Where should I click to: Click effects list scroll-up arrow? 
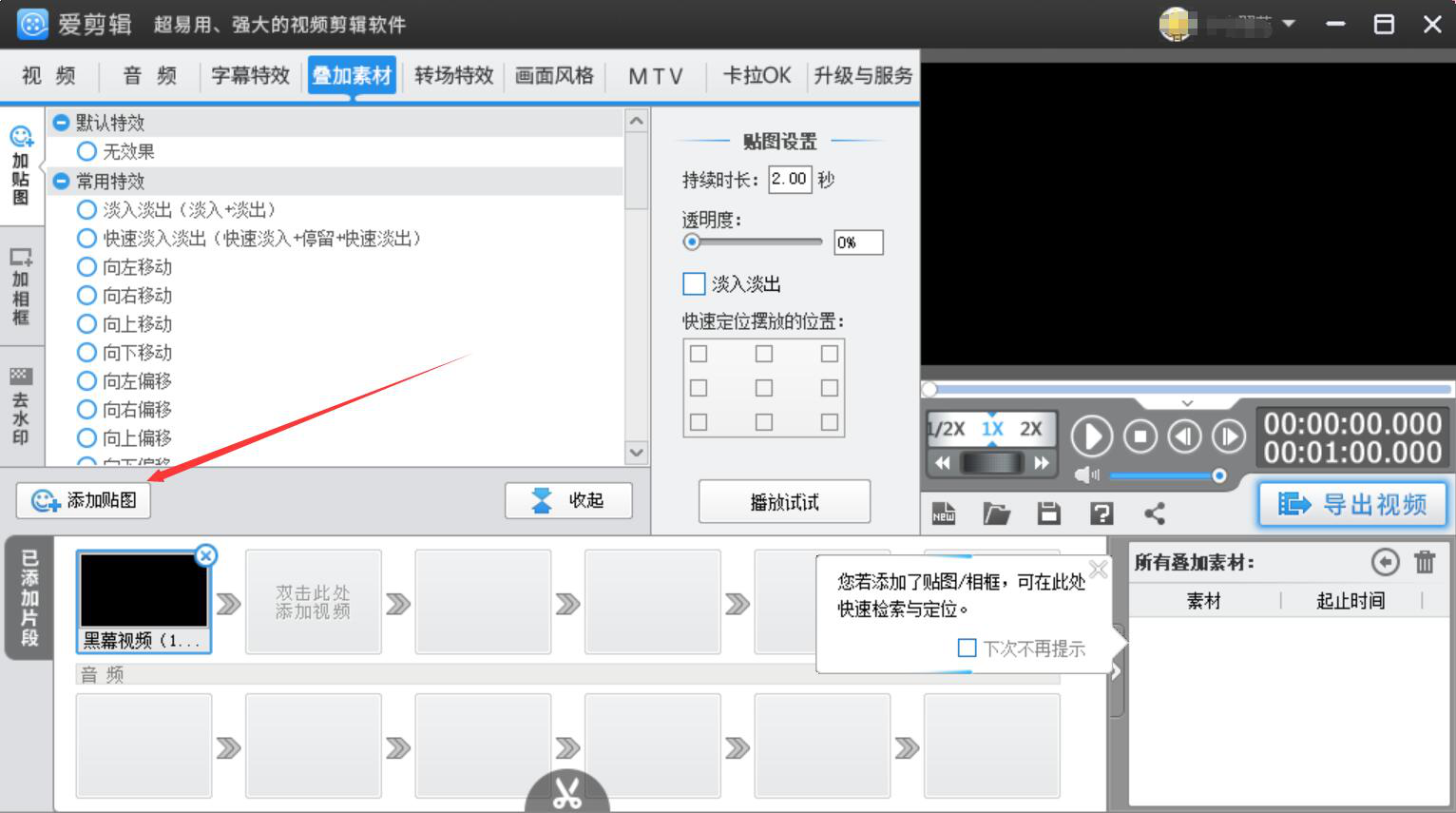637,121
